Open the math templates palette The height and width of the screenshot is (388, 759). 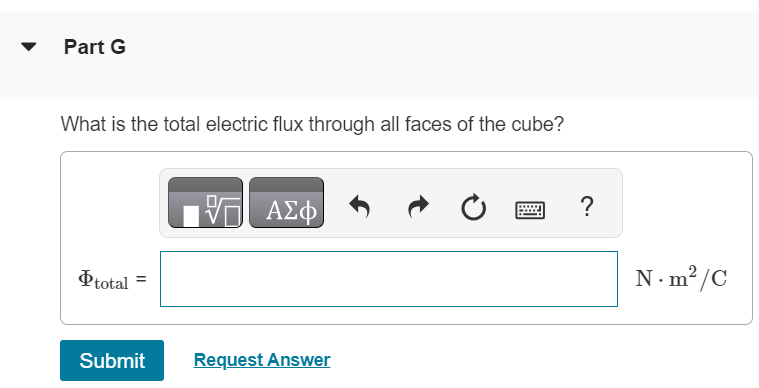pyautogui.click(x=205, y=203)
